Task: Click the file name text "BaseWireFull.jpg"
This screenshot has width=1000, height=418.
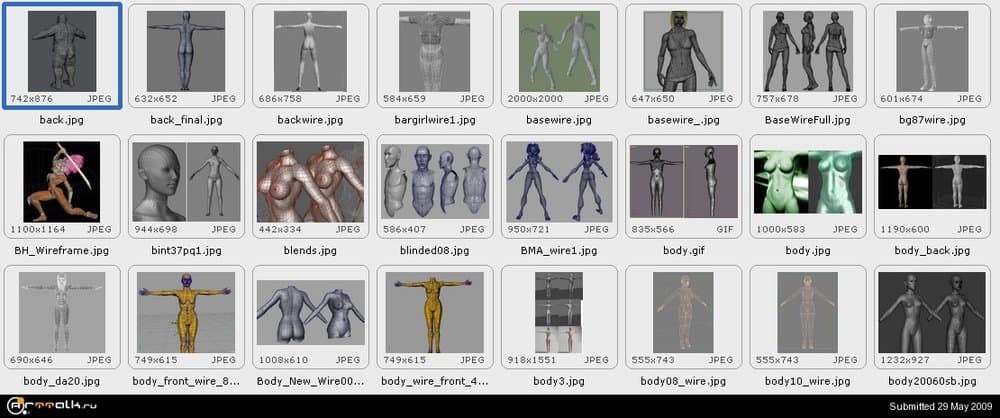Action: coord(808,120)
